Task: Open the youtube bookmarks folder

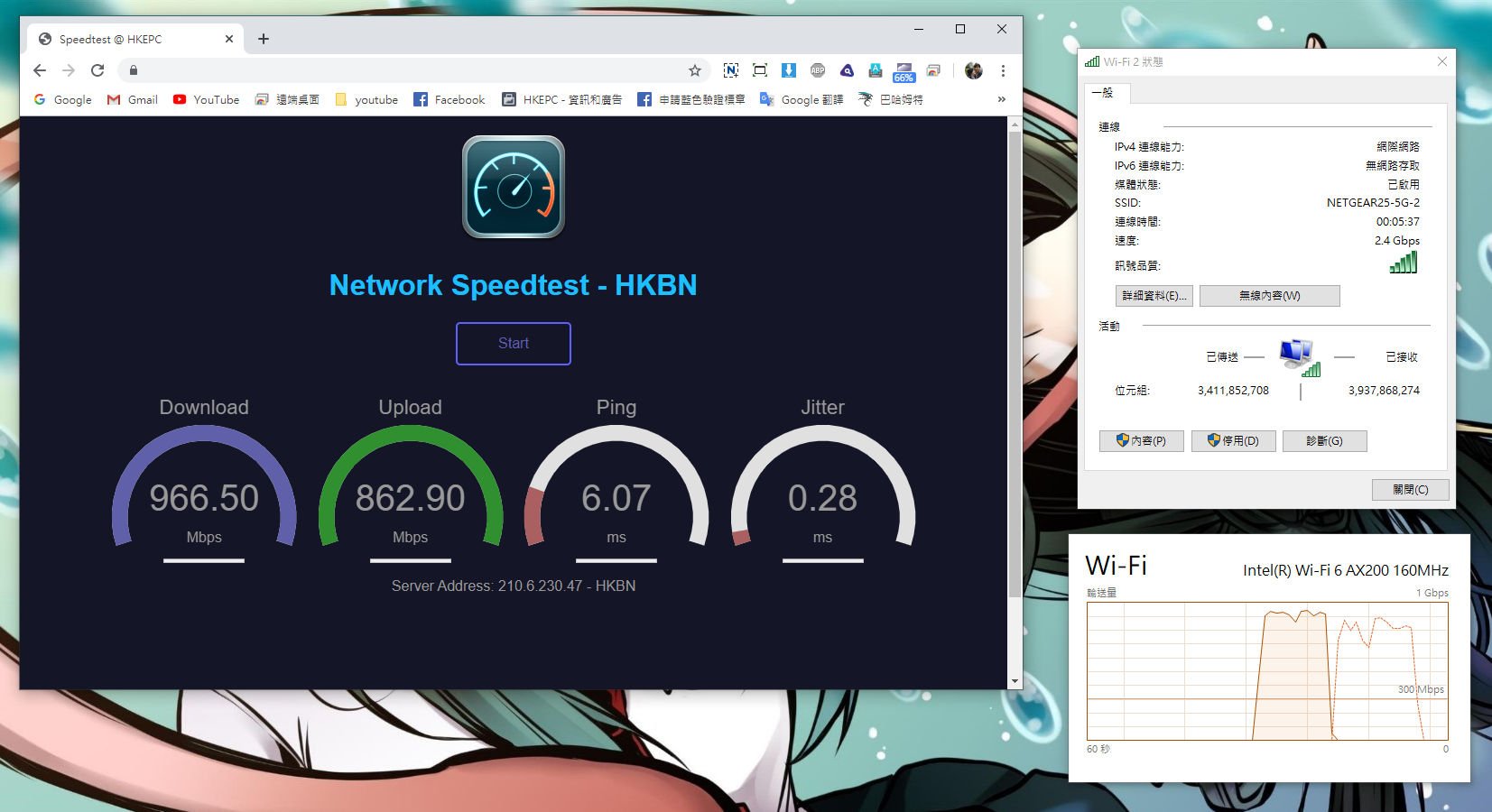Action: (x=366, y=100)
